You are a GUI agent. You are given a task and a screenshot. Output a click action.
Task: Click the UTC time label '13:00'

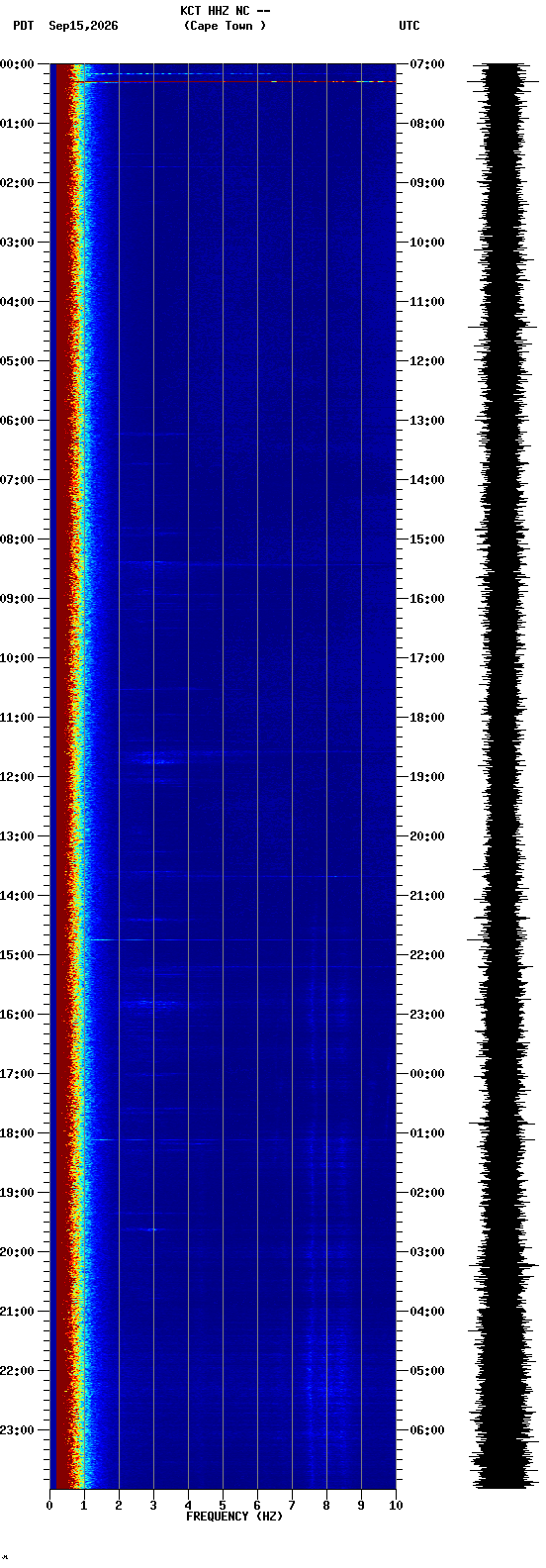pyautogui.click(x=427, y=421)
